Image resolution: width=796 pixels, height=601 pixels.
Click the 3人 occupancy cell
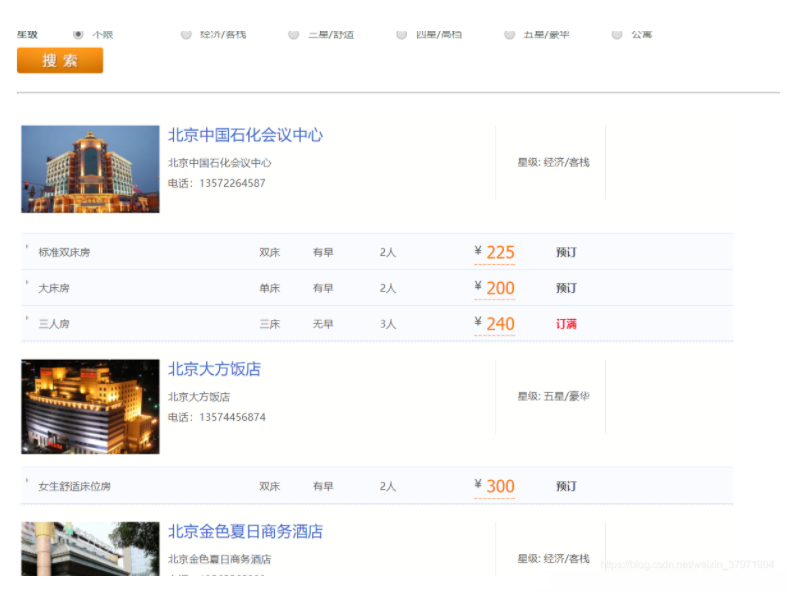[x=388, y=324]
